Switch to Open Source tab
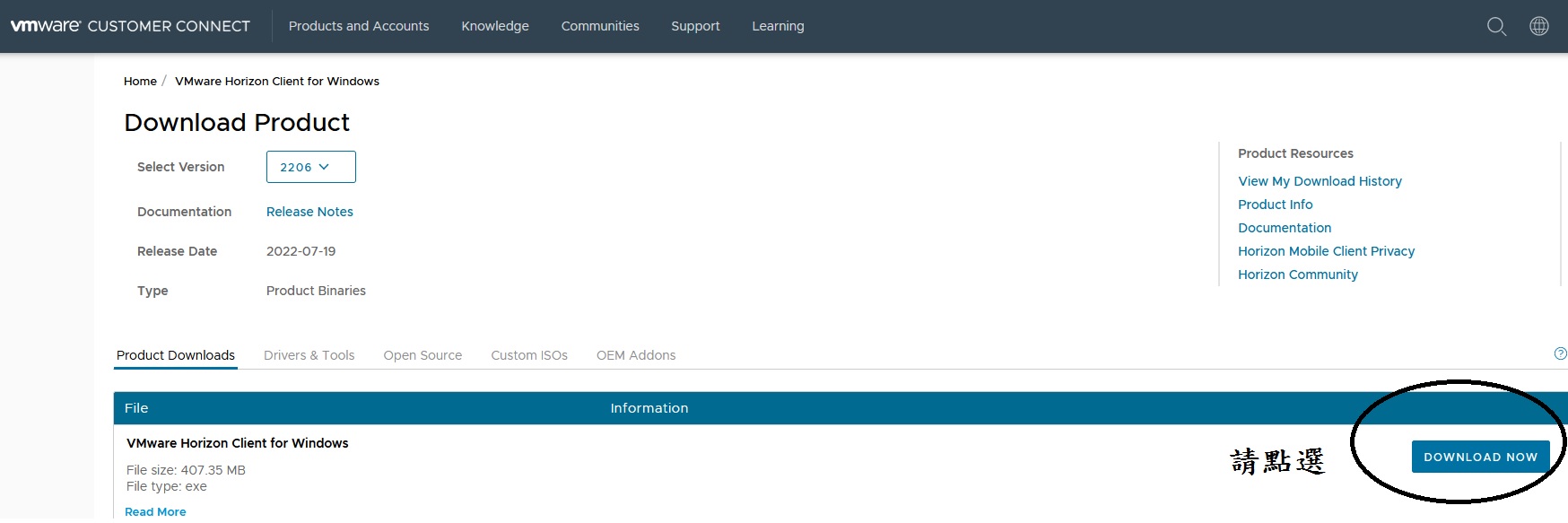 (422, 355)
